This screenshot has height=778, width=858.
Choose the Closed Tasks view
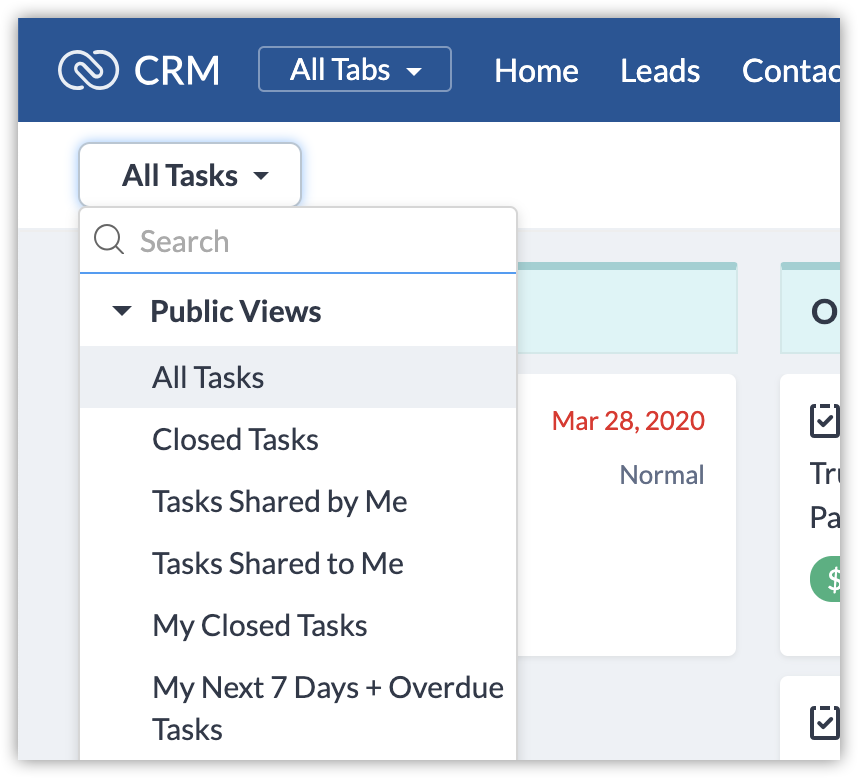[x=235, y=439]
